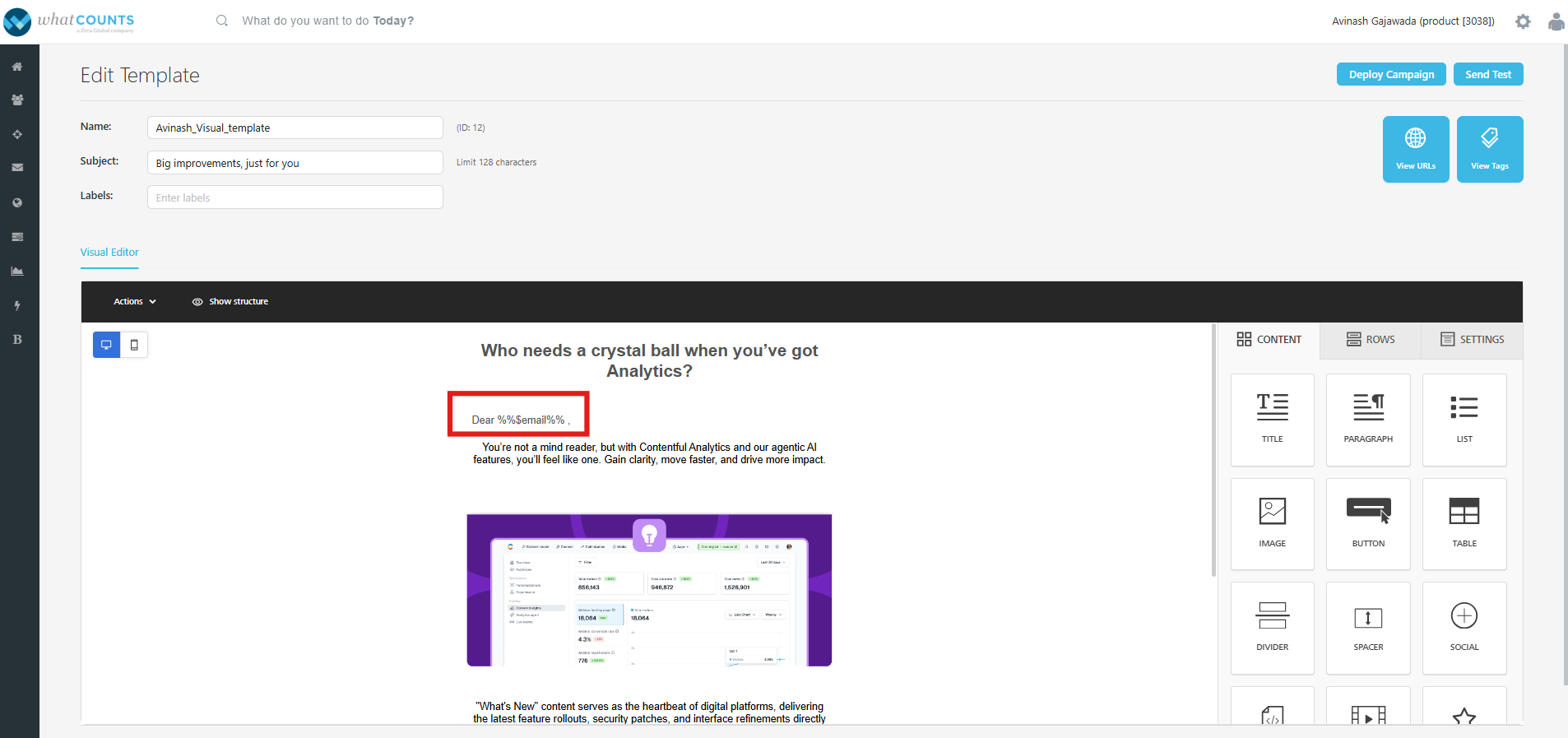Image resolution: width=1568 pixels, height=738 pixels.
Task: Select the Title content block
Action: click(x=1272, y=420)
